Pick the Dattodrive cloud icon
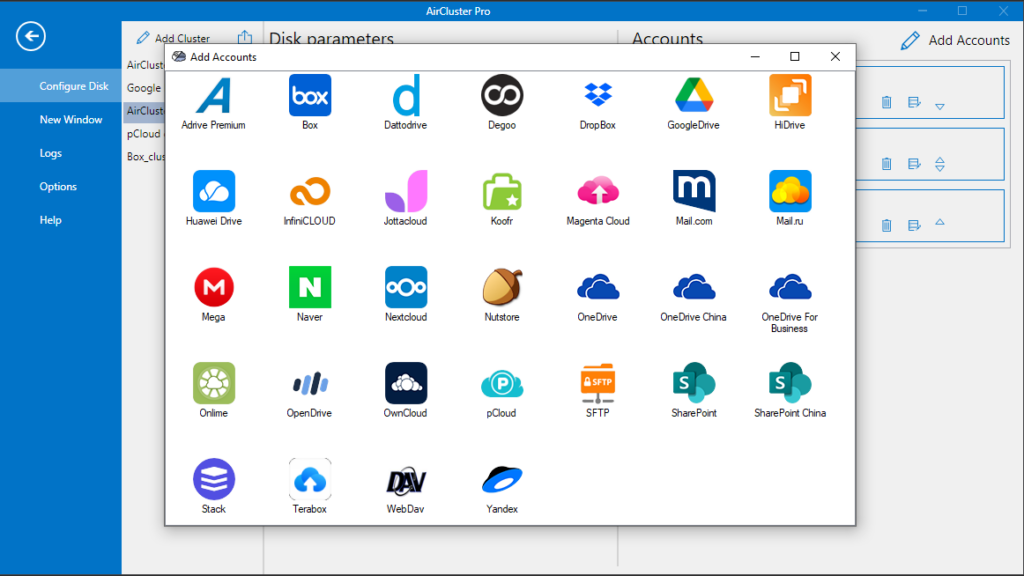The image size is (1024, 576). 406,95
